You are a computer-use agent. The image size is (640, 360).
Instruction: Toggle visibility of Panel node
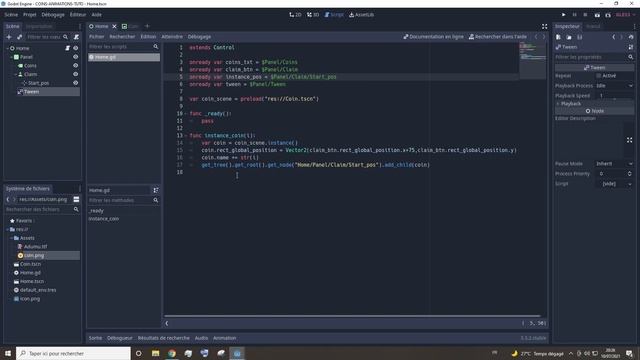[76, 57]
